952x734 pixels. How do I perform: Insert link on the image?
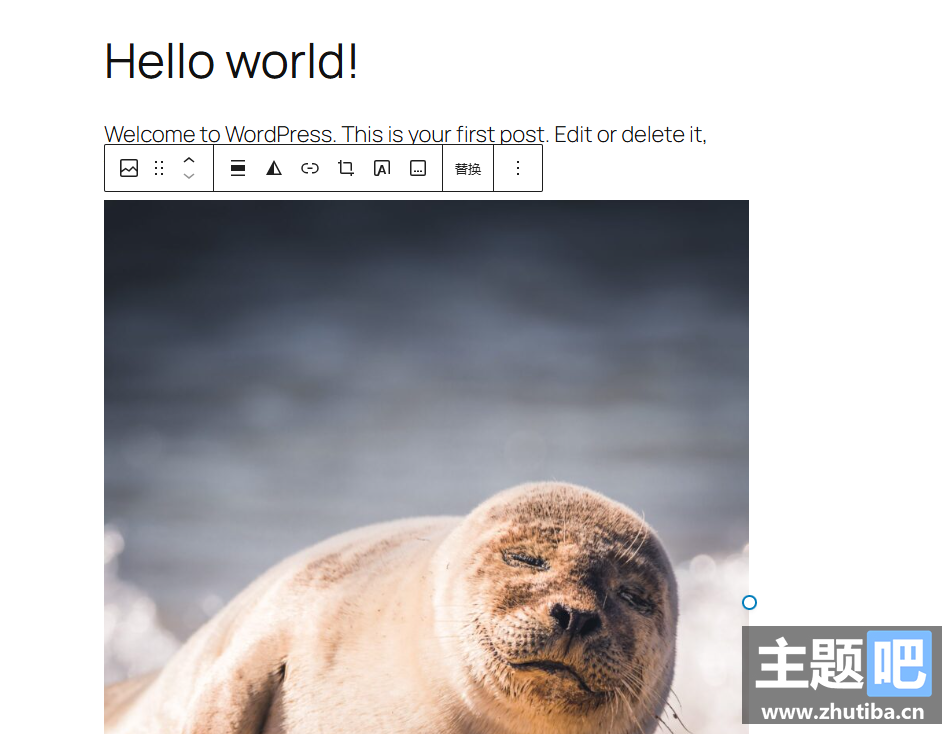(310, 168)
